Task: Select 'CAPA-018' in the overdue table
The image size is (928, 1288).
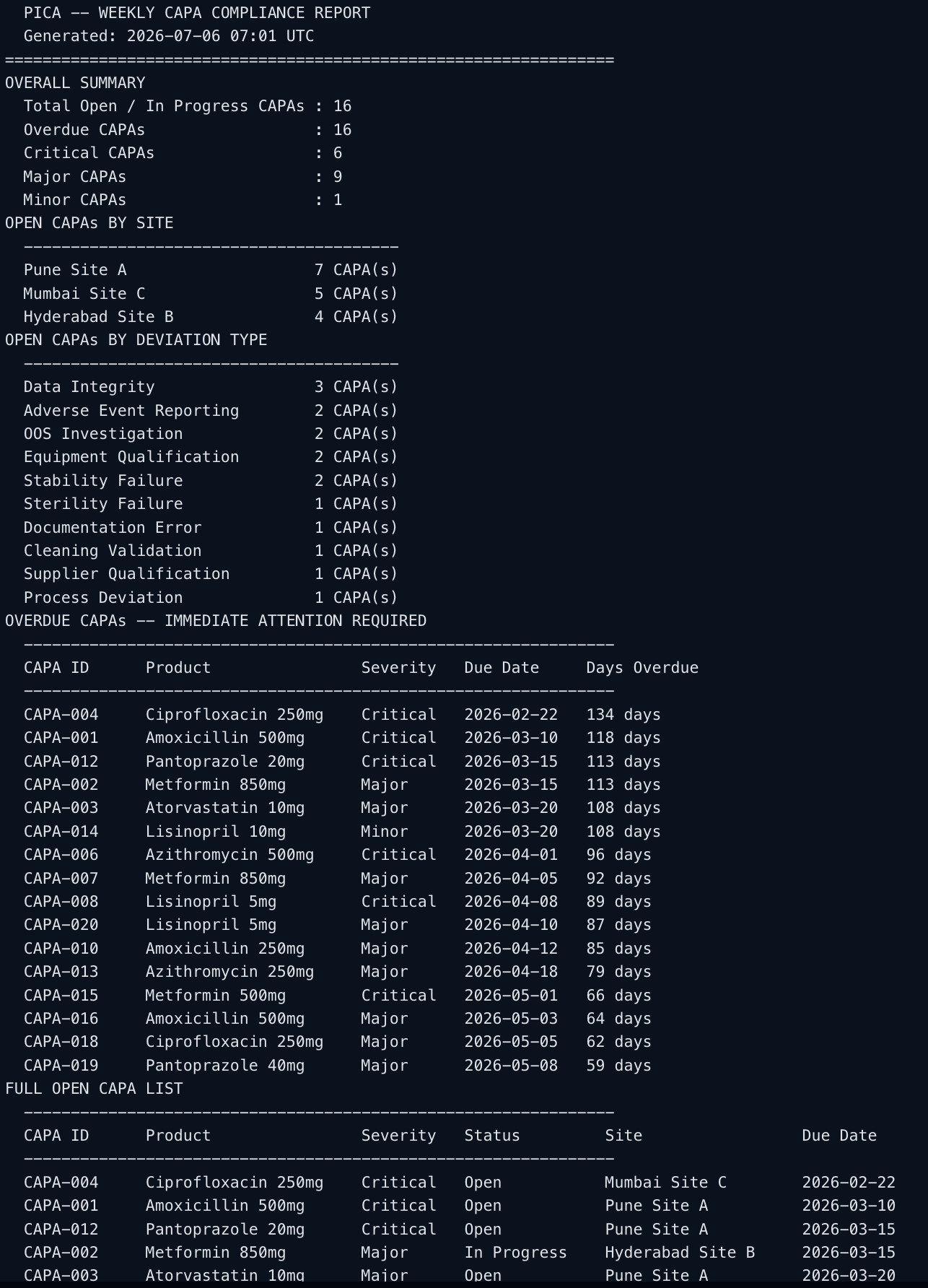Action: pos(61,1042)
